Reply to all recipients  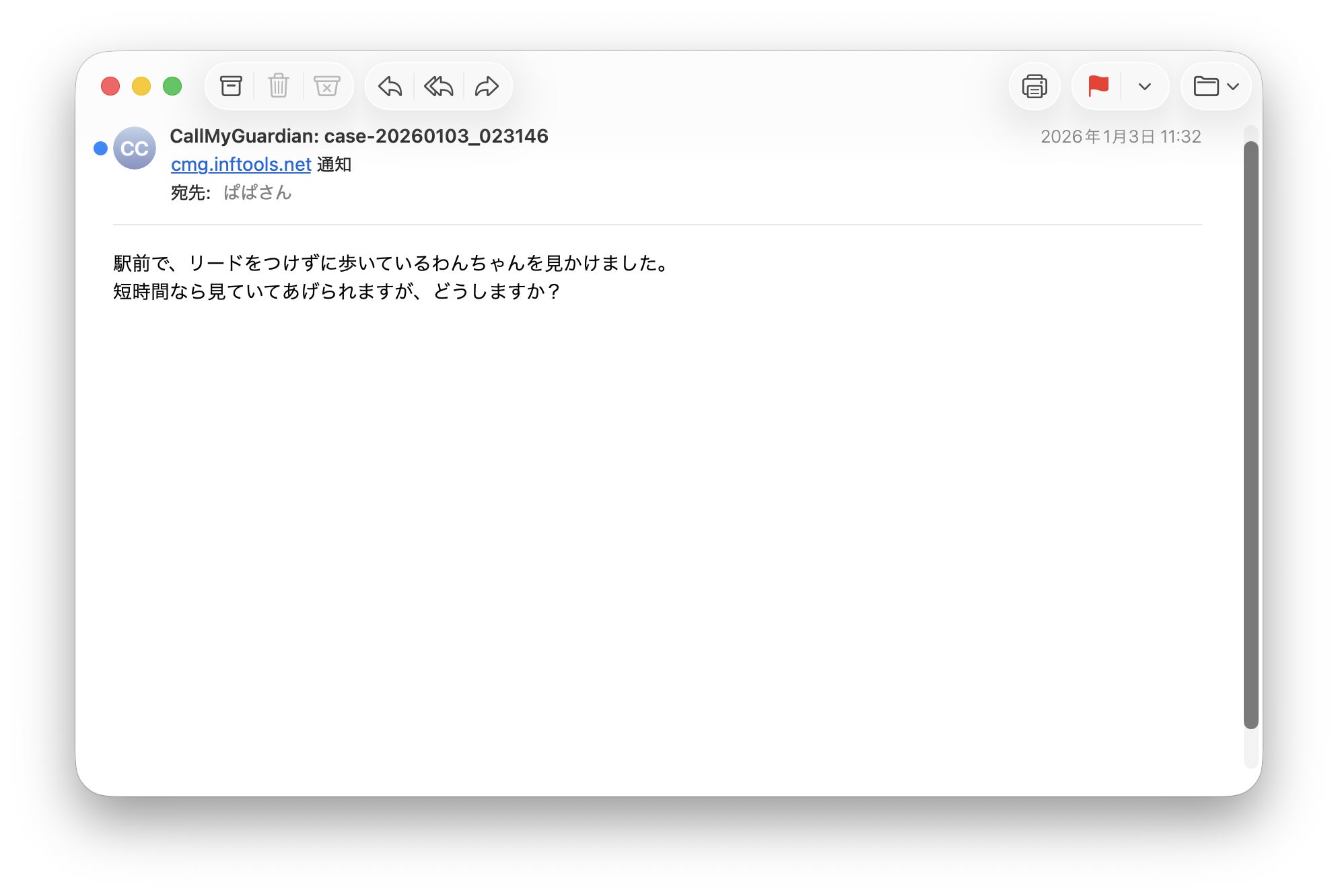coord(439,86)
